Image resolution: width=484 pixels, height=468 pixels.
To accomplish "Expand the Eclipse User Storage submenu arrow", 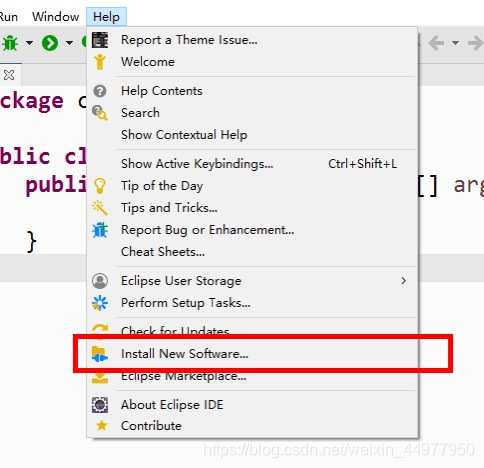I will click(x=404, y=281).
